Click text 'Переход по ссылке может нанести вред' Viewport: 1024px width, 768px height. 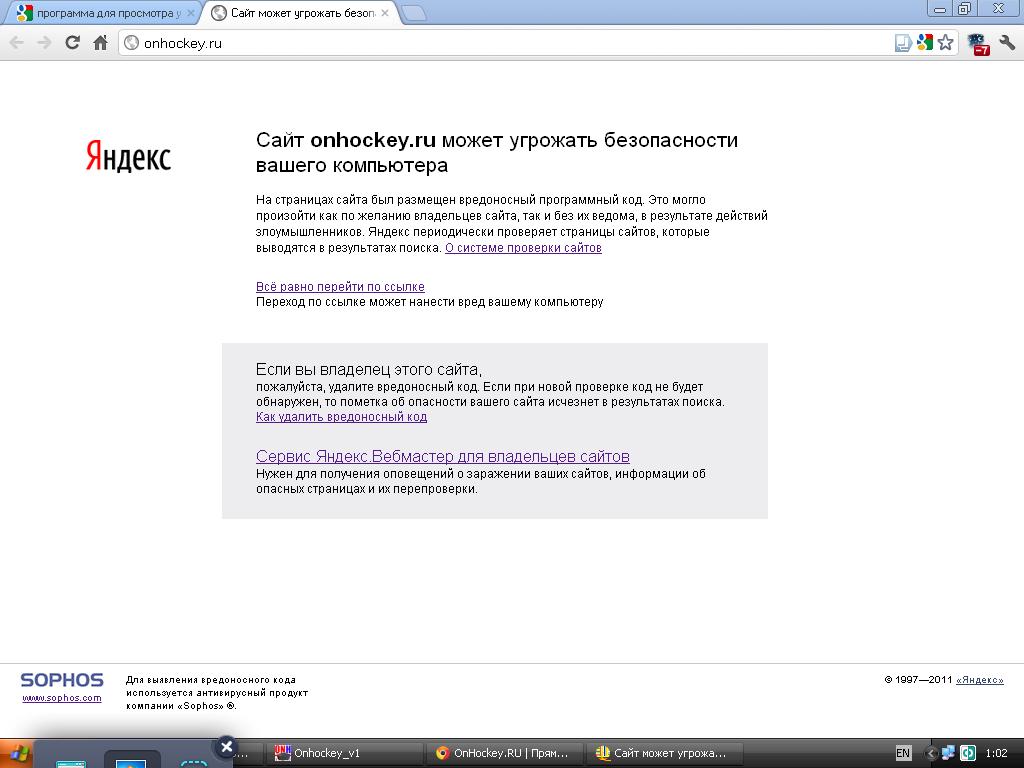tap(430, 302)
